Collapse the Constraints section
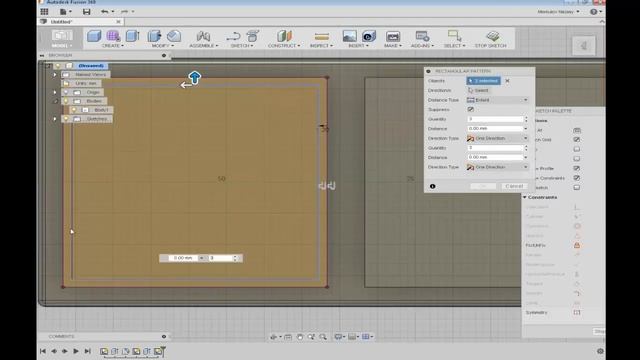This screenshot has height=360, width=640. pyautogui.click(x=525, y=197)
